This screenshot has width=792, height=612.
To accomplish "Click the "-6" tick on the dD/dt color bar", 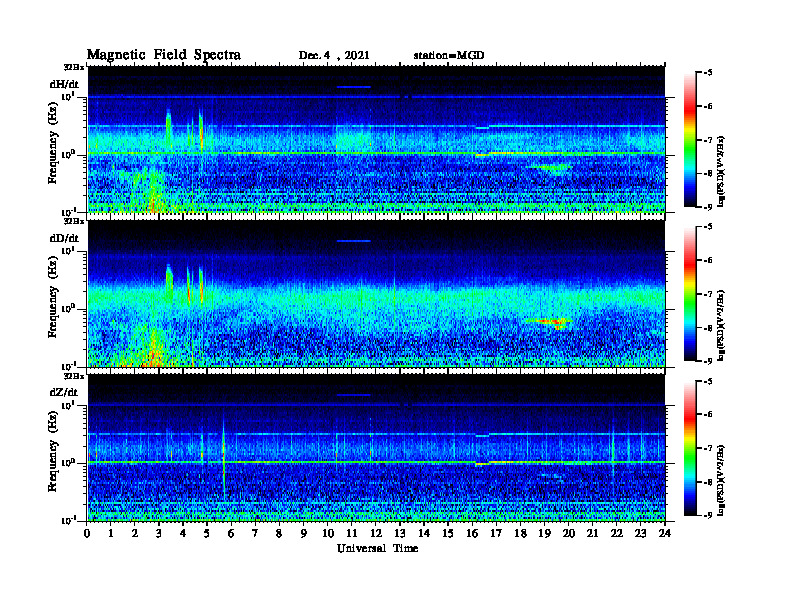I will click(x=708, y=261).
